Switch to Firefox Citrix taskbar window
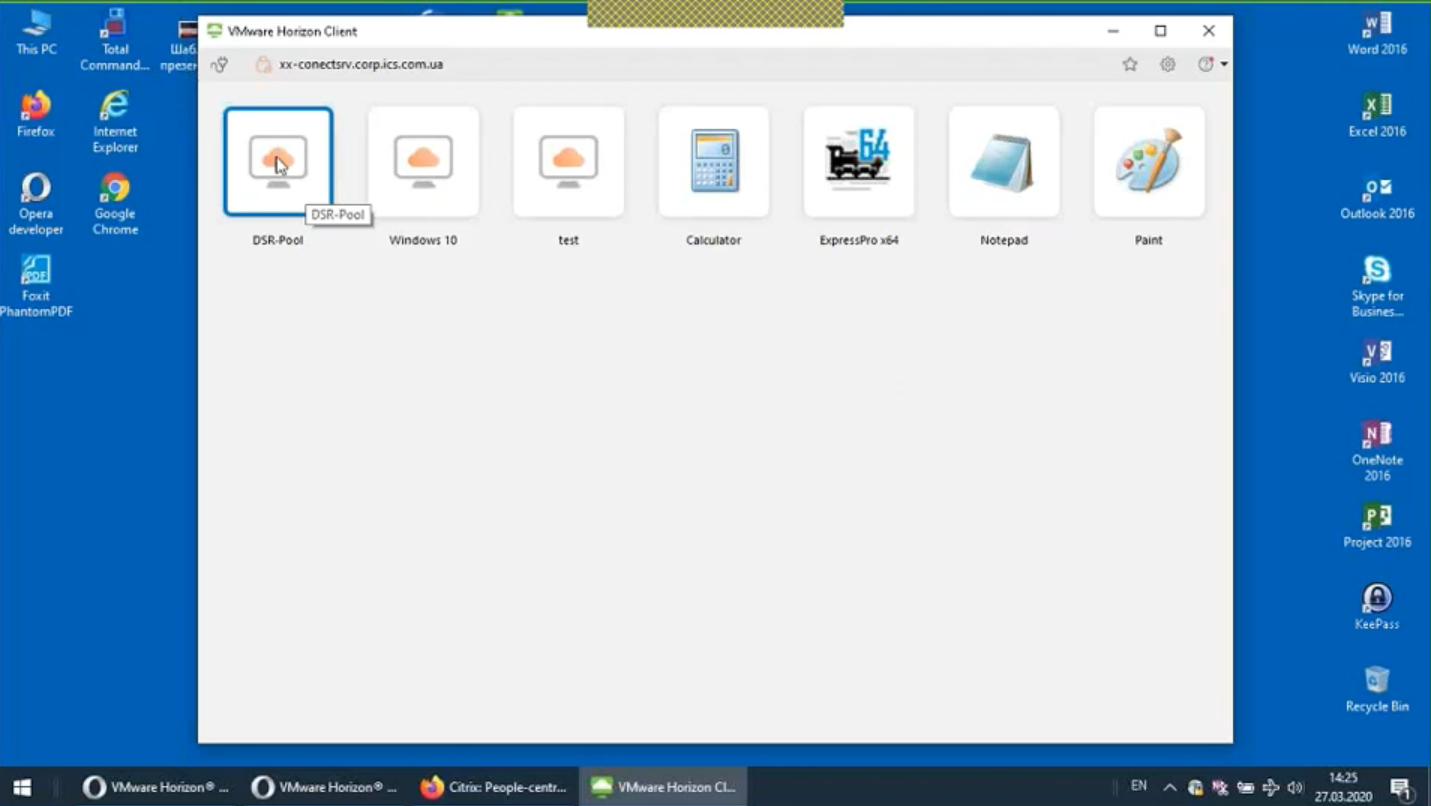The image size is (1431, 806). (x=494, y=787)
